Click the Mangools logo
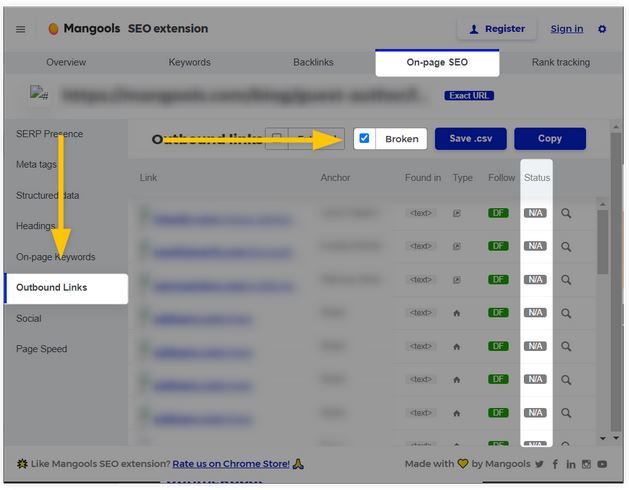The image size is (629, 490). (x=84, y=29)
